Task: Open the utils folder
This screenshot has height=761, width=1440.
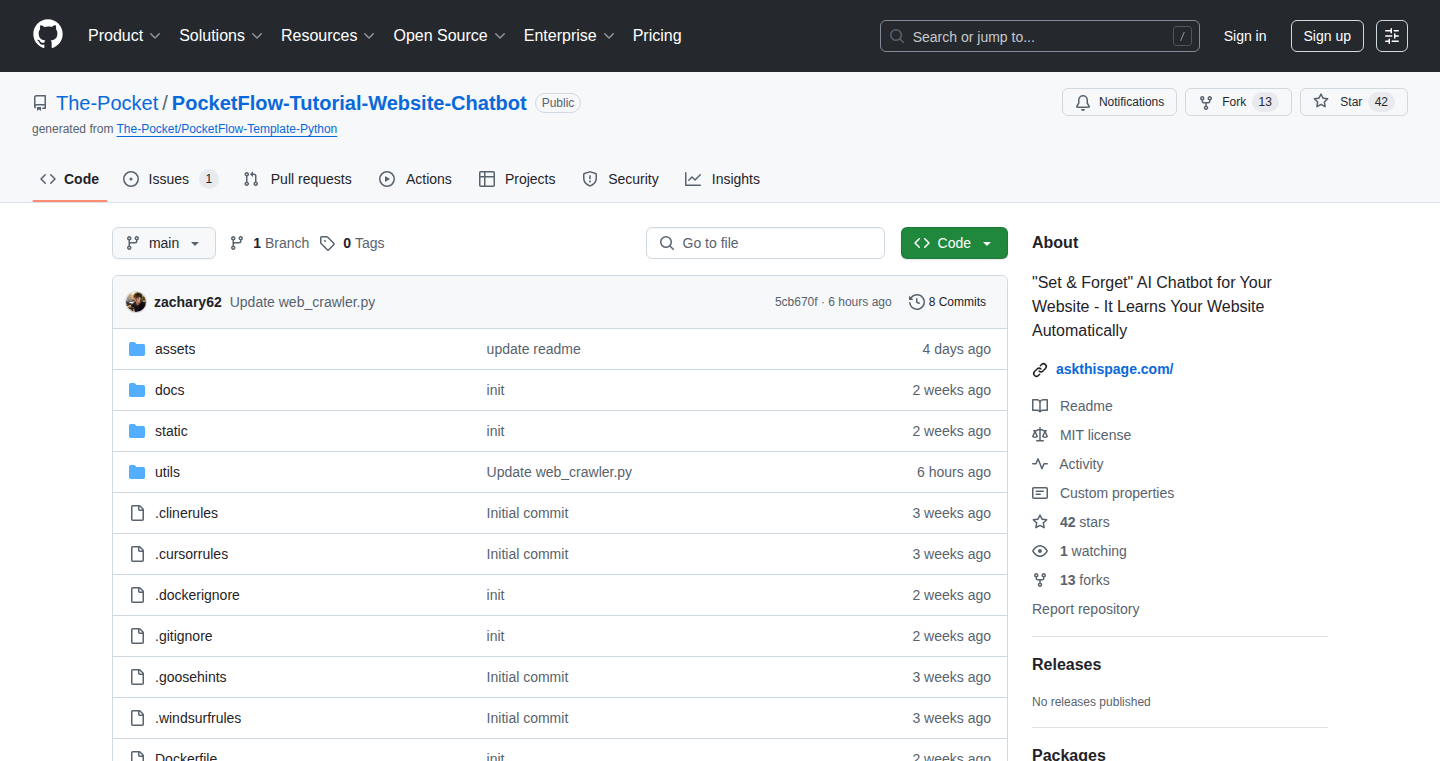Action: (x=167, y=472)
